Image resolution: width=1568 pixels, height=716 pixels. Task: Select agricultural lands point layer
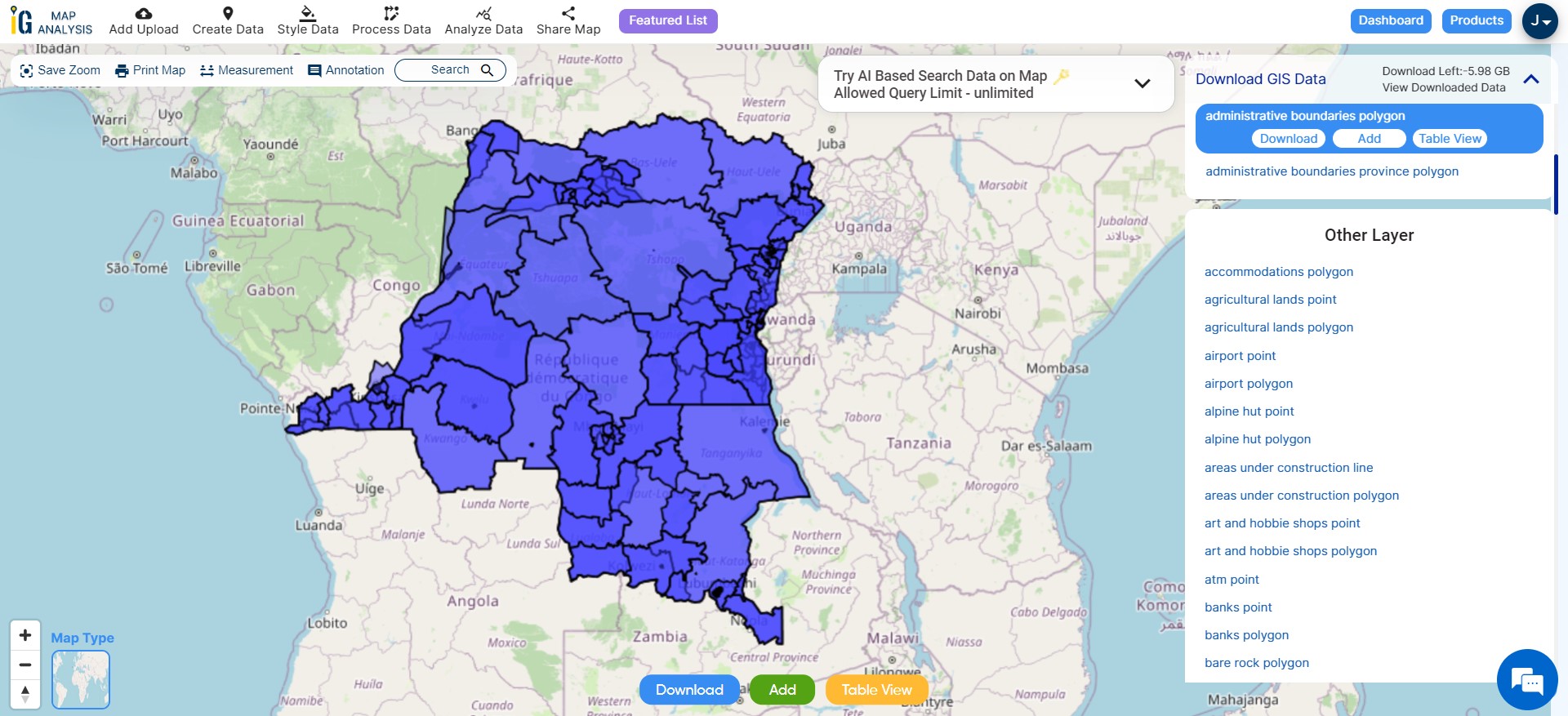tap(1270, 300)
